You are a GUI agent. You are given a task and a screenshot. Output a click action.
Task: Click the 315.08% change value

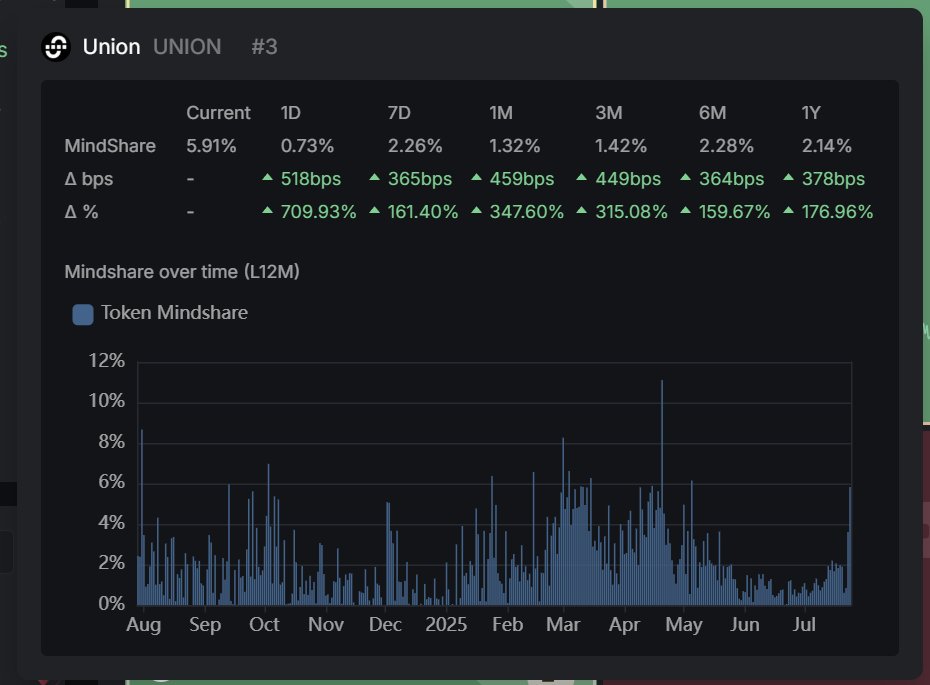tap(632, 212)
